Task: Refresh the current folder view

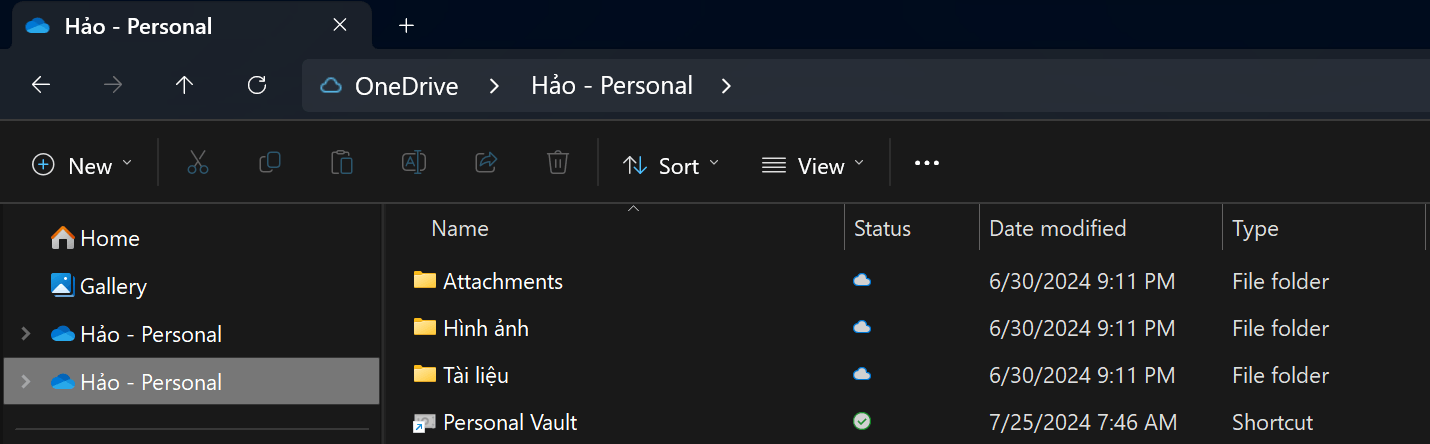Action: 257,85
